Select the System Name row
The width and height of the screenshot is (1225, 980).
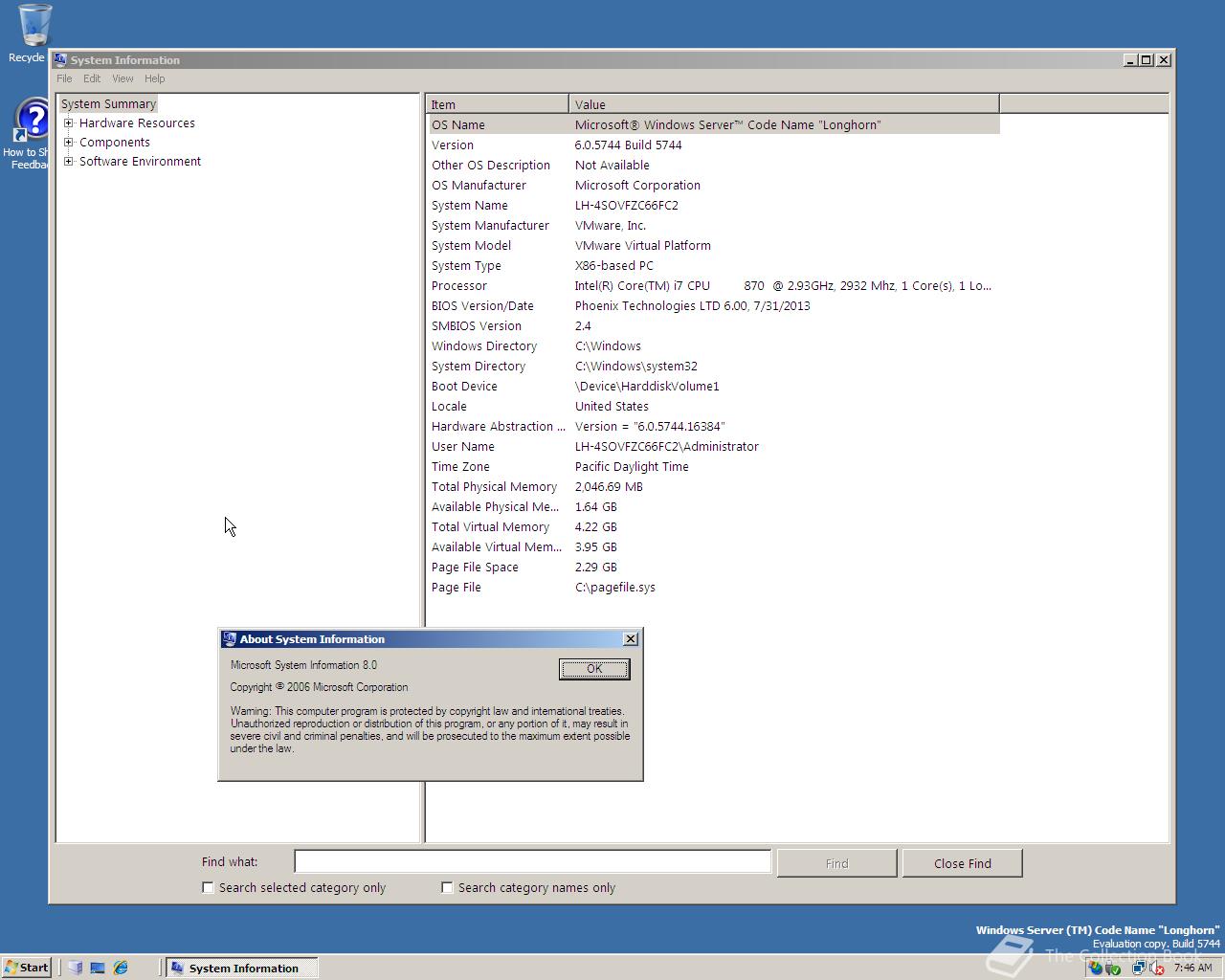click(713, 205)
